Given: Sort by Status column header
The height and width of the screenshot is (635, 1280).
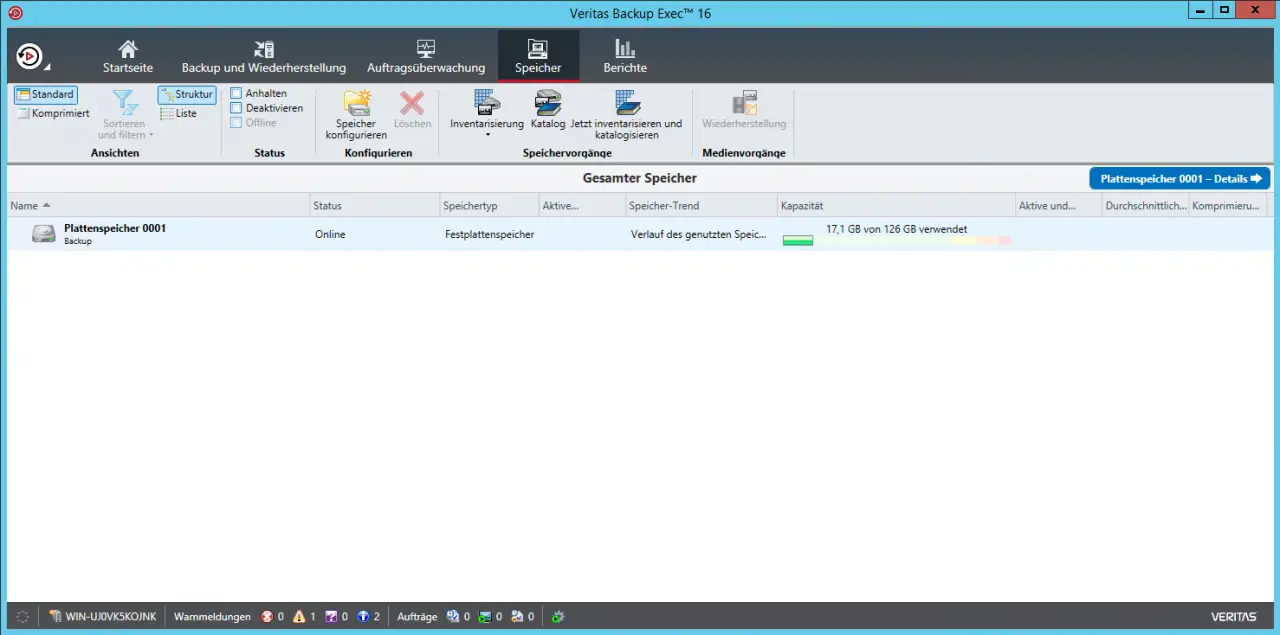Looking at the screenshot, I should coord(374,206).
